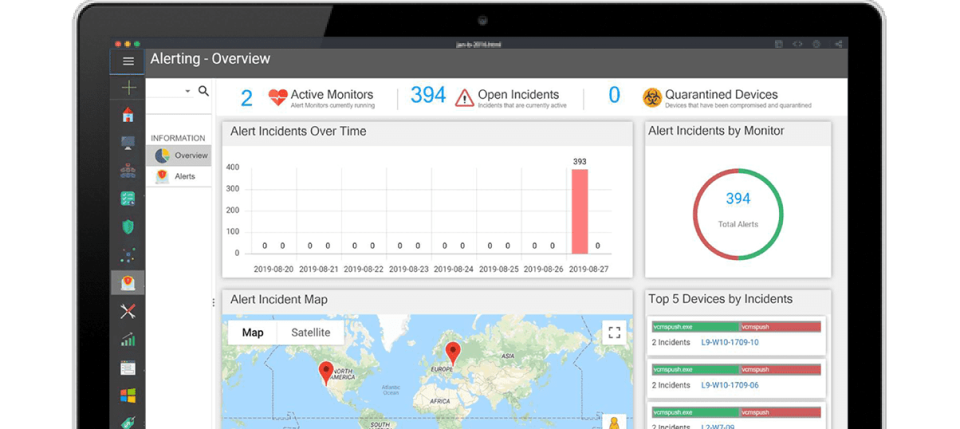Click the code brackets icon in title bar
The height and width of the screenshot is (429, 960).
pos(797,44)
